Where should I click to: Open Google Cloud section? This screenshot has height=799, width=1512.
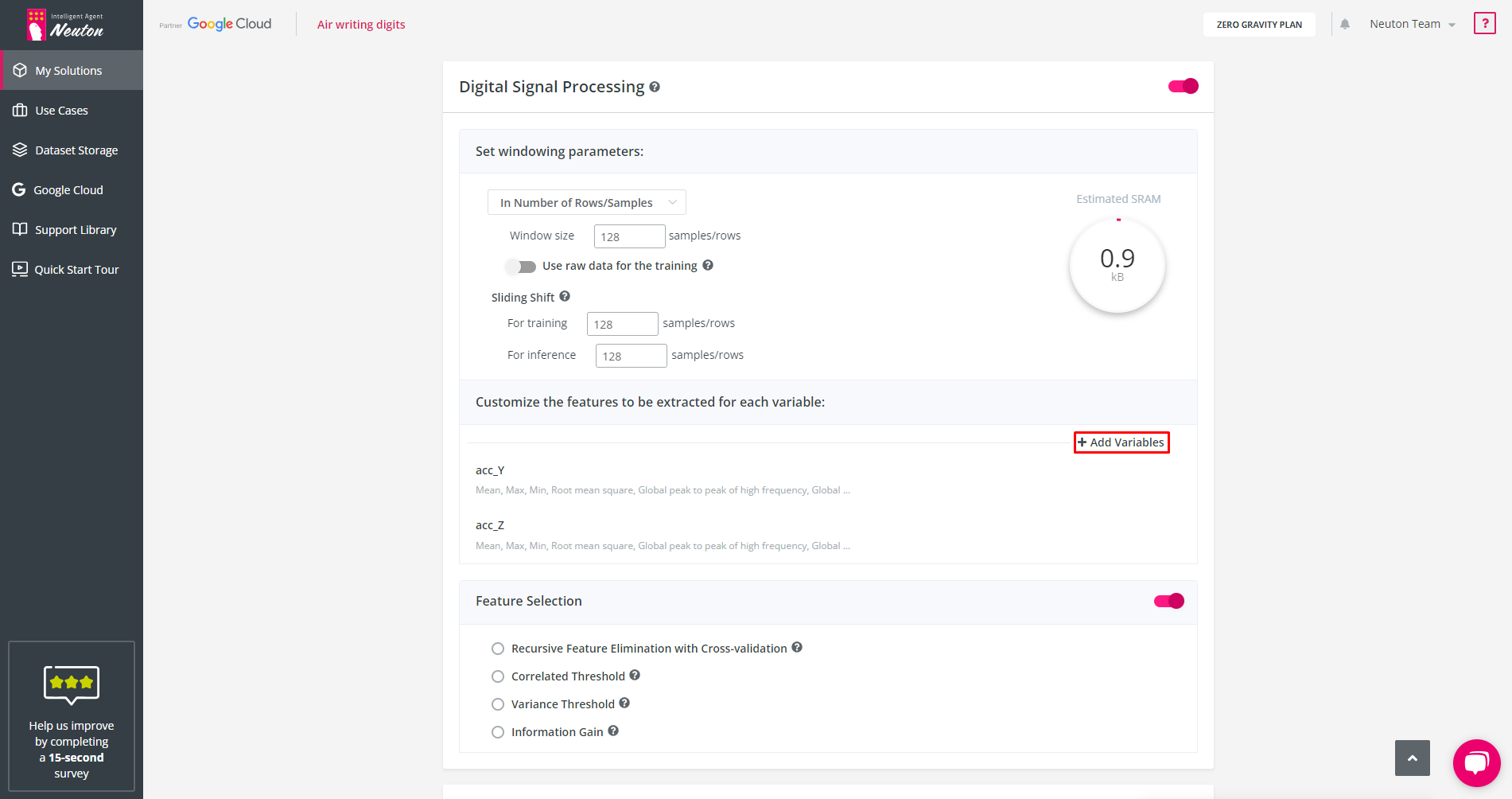72,189
